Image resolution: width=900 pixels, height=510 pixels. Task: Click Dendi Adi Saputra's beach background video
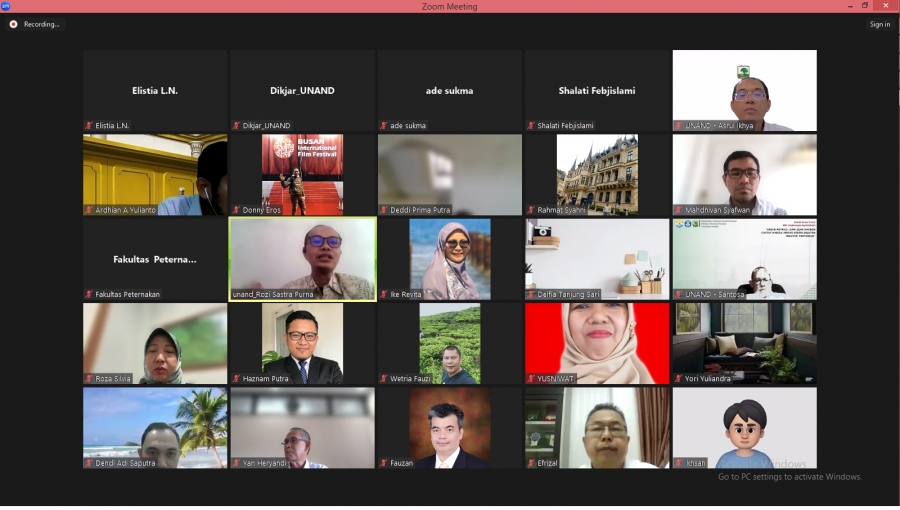pos(155,427)
